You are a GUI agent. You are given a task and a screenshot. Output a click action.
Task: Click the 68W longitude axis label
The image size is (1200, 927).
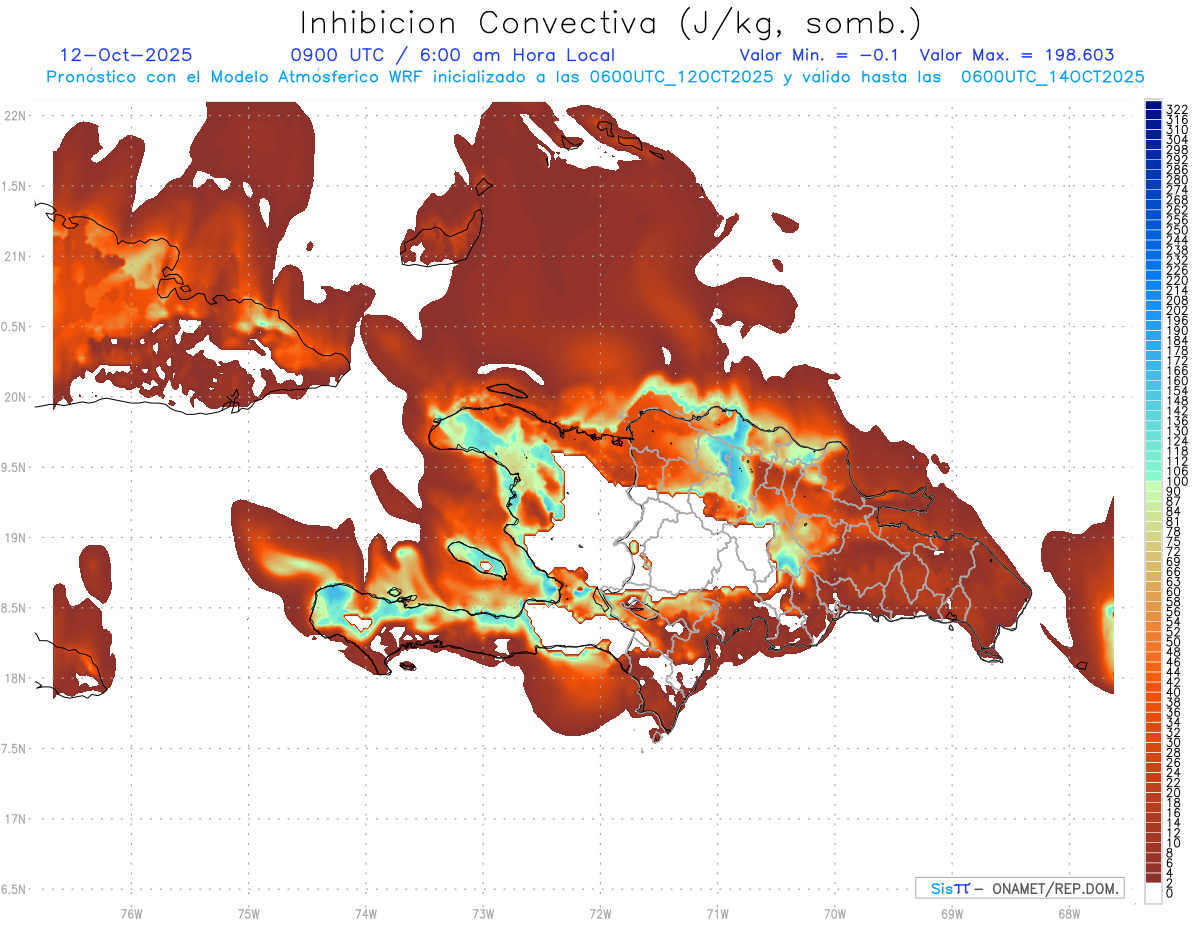tap(1068, 912)
